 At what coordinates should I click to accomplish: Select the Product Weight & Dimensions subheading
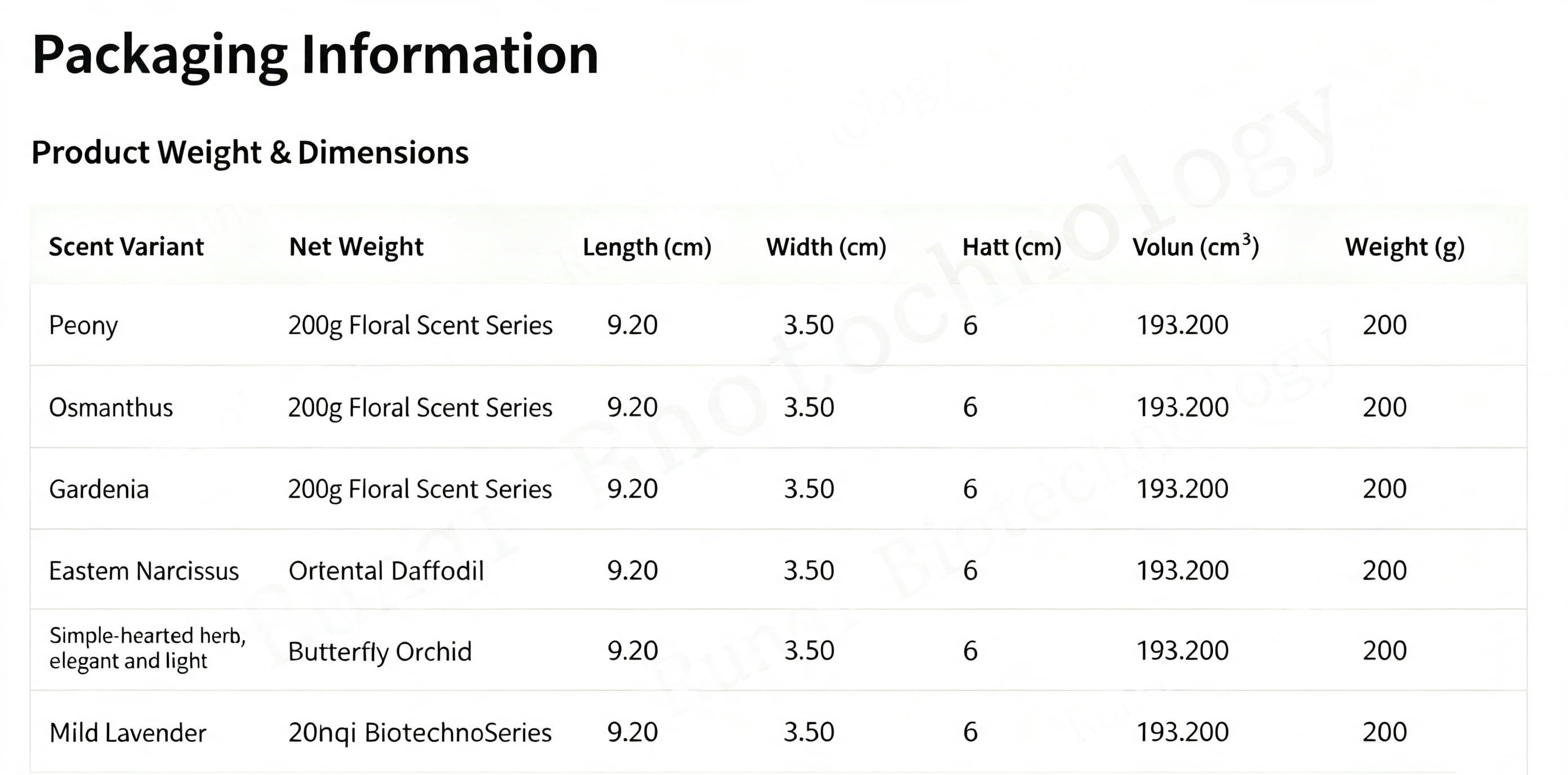coord(250,152)
